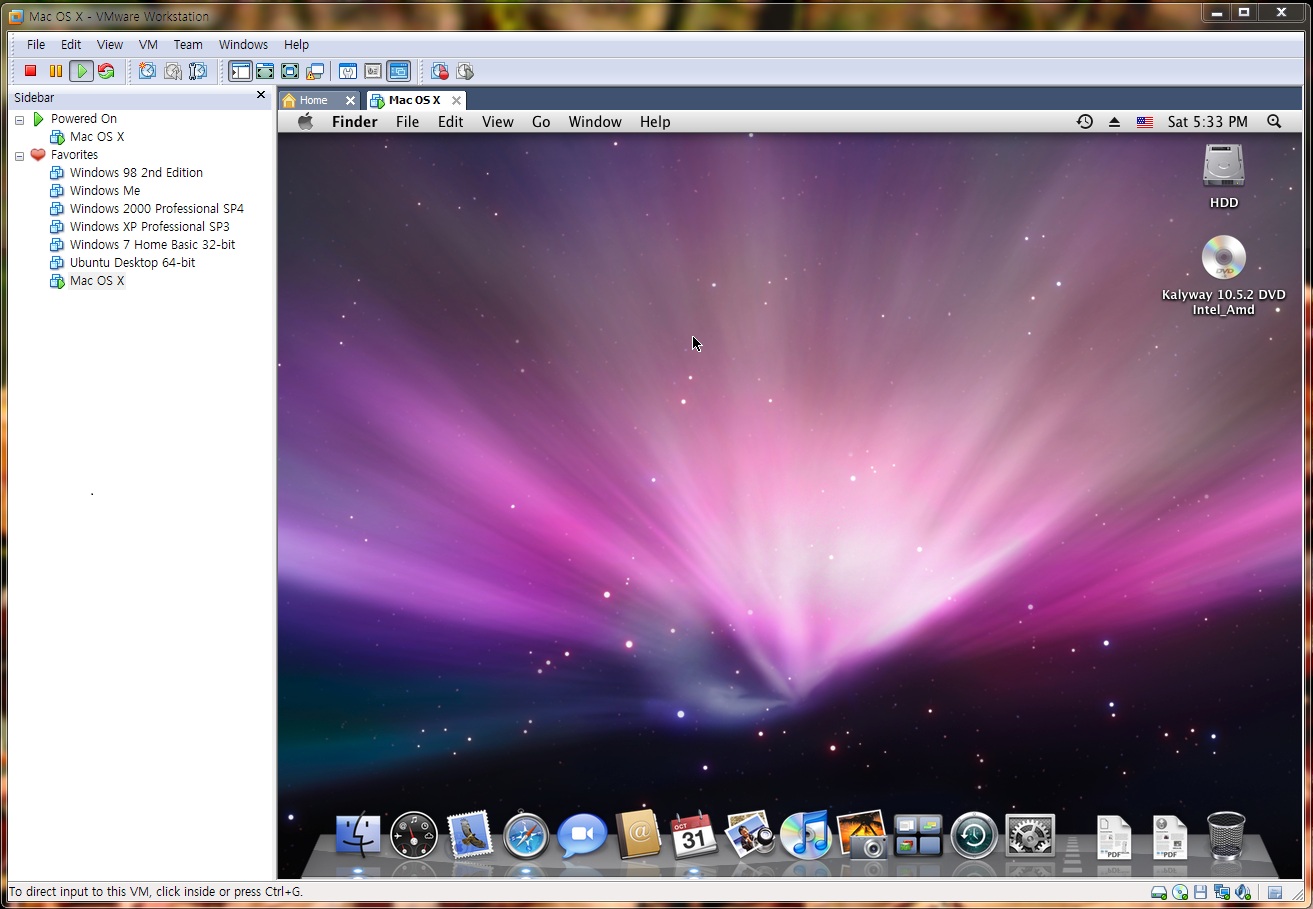Screen dimensions: 1313x909
Task: Click the Appliance view toolbar icon
Action: [373, 71]
